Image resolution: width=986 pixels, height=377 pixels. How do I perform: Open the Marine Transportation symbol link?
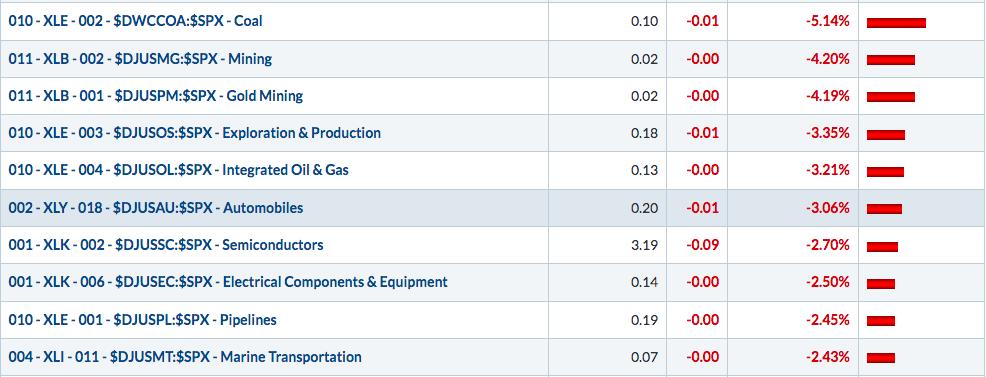[185, 357]
